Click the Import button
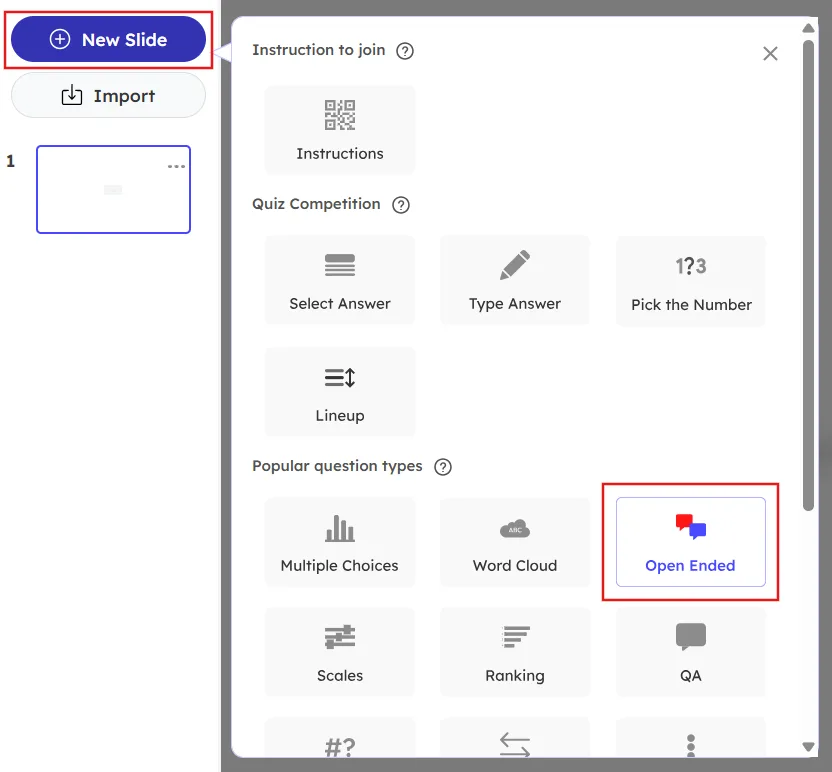832x772 pixels. (x=107, y=96)
